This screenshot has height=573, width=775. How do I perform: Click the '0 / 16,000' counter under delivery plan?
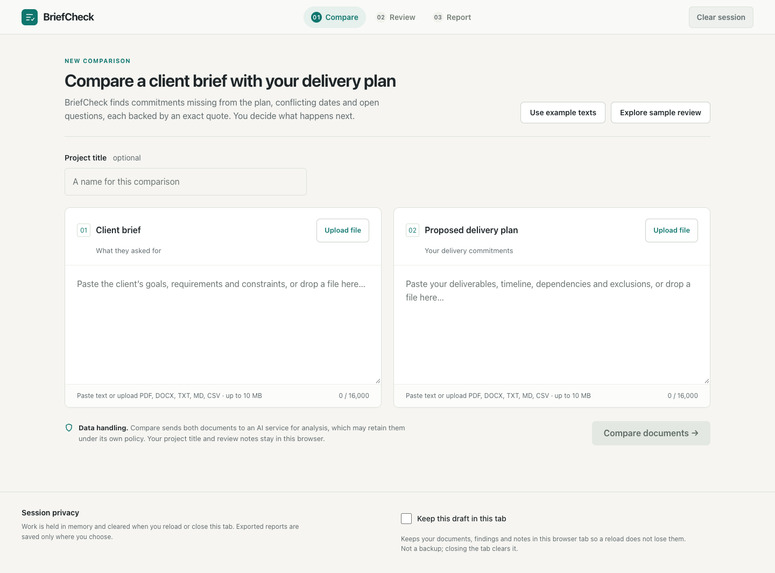683,396
